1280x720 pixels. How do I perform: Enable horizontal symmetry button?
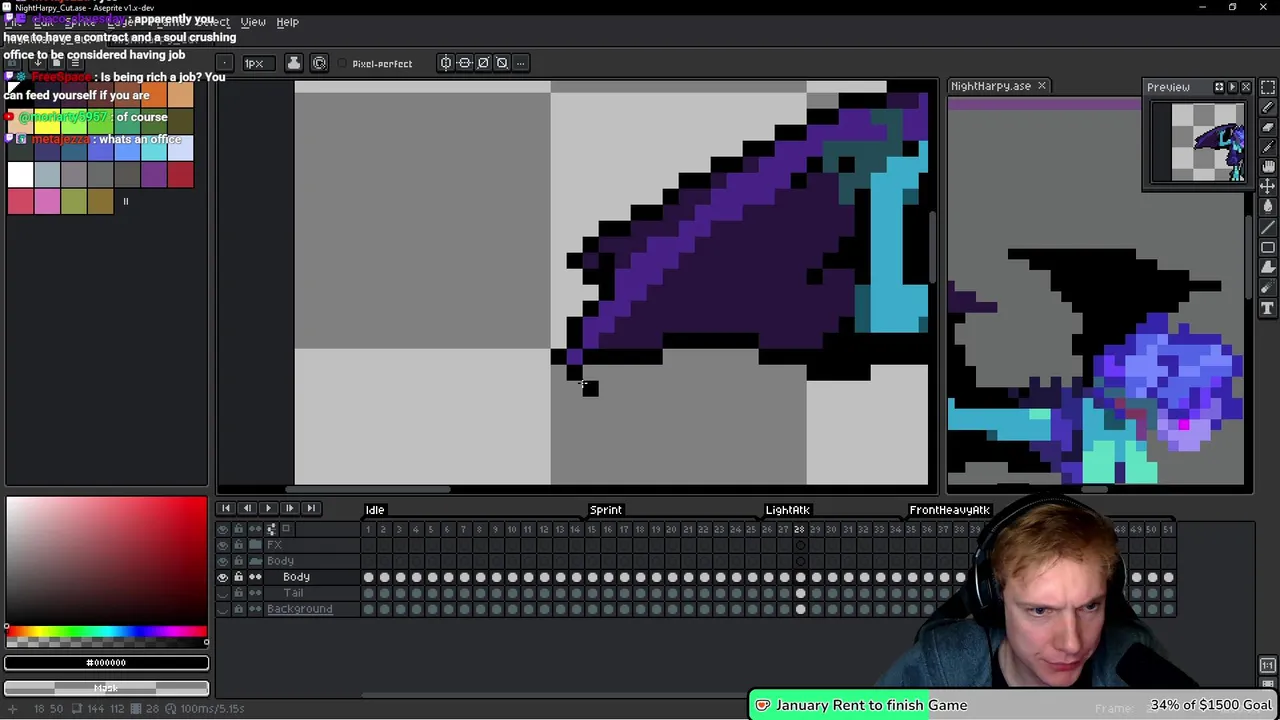point(446,63)
